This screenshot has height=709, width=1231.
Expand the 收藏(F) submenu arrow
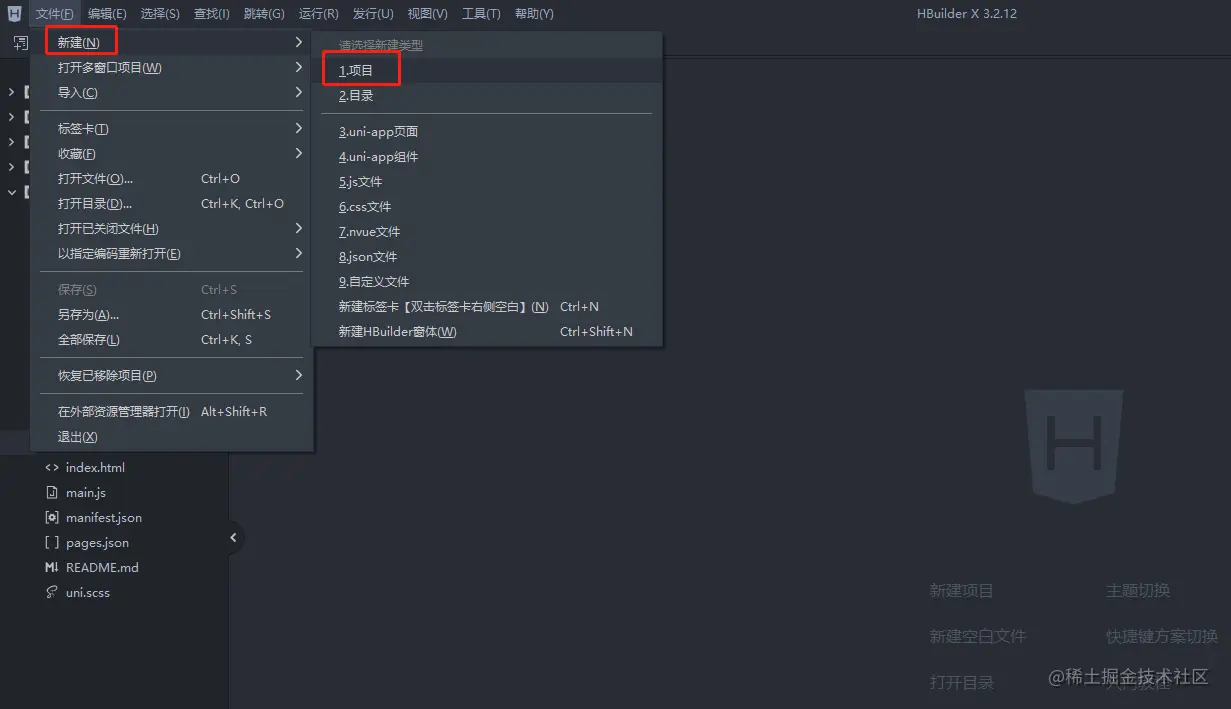tap(298, 153)
